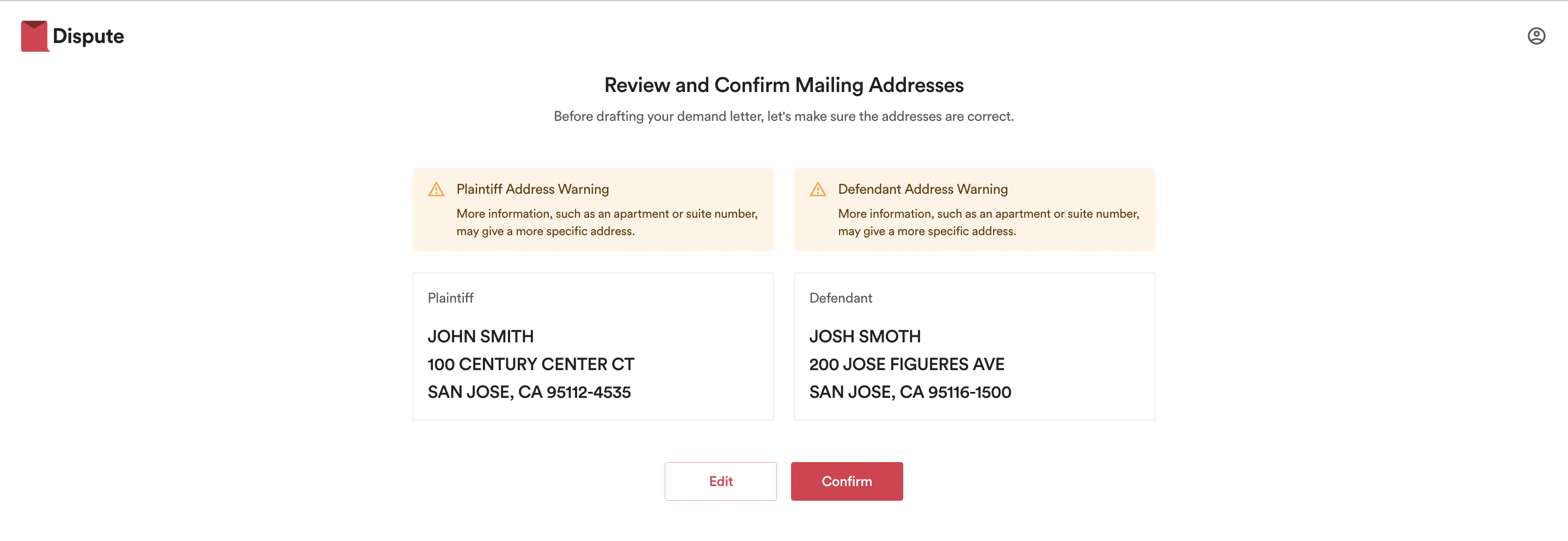The height and width of the screenshot is (541, 1568).
Task: Click SAN JOSE, CA 95116-1500 line
Action: (x=910, y=392)
